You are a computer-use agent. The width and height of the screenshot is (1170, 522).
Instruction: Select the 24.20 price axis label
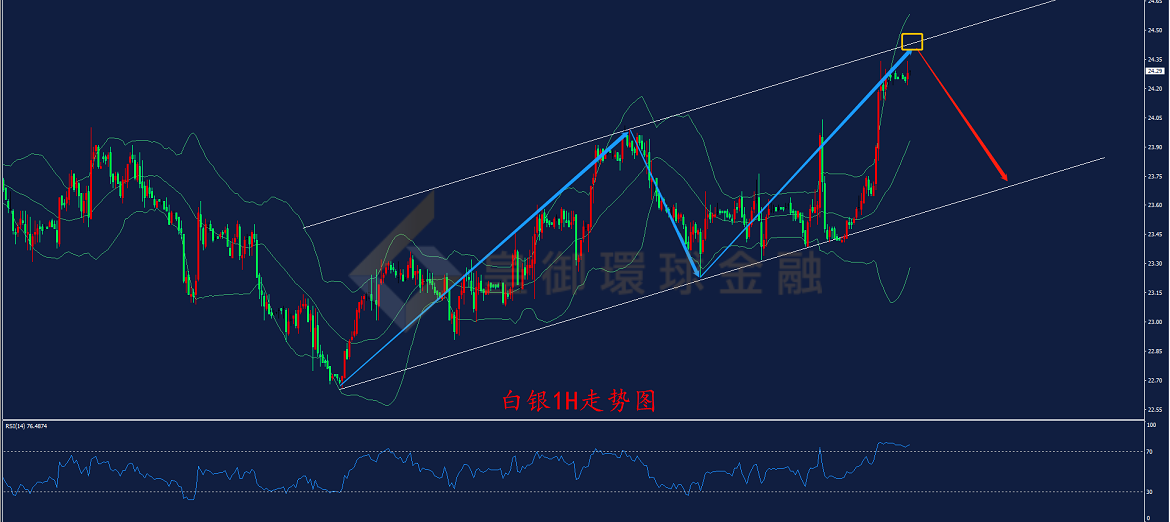[1156, 89]
